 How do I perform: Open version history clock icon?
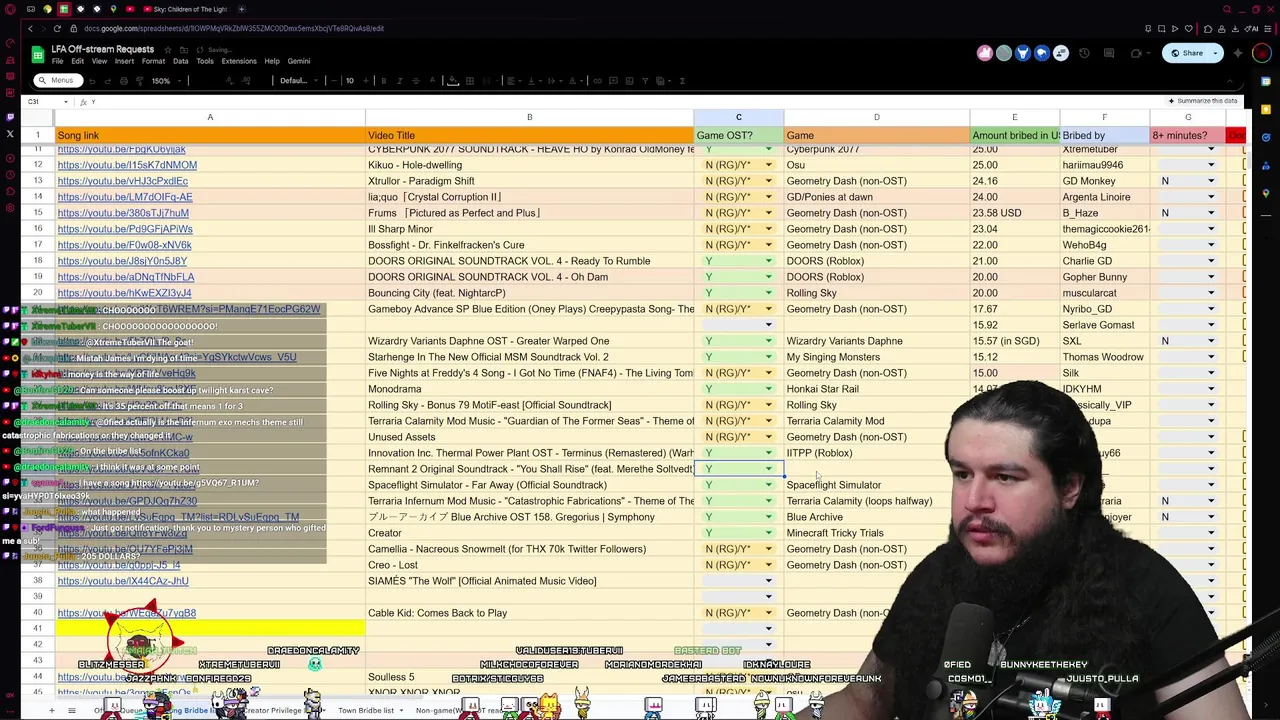(x=1084, y=53)
